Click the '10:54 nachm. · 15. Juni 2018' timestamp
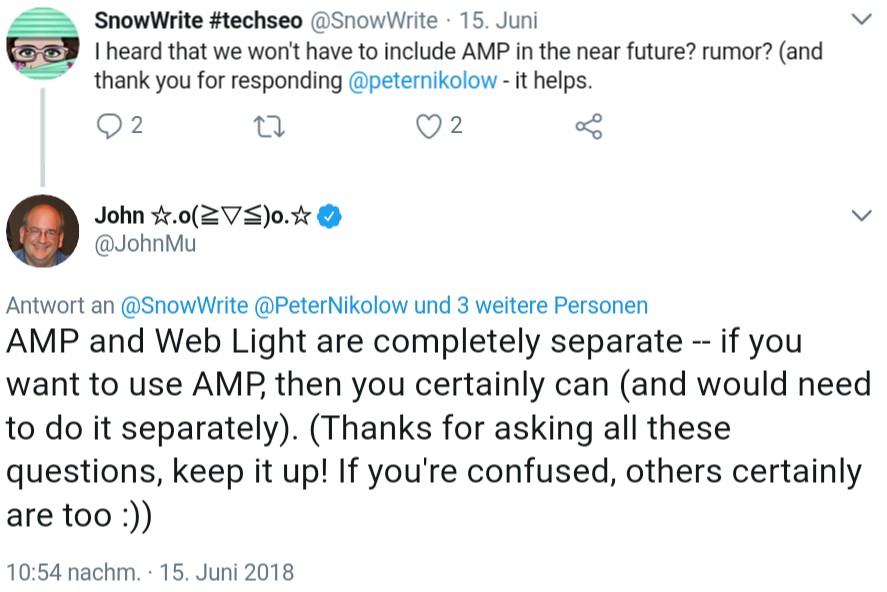The width and height of the screenshot is (887, 592). click(x=150, y=572)
